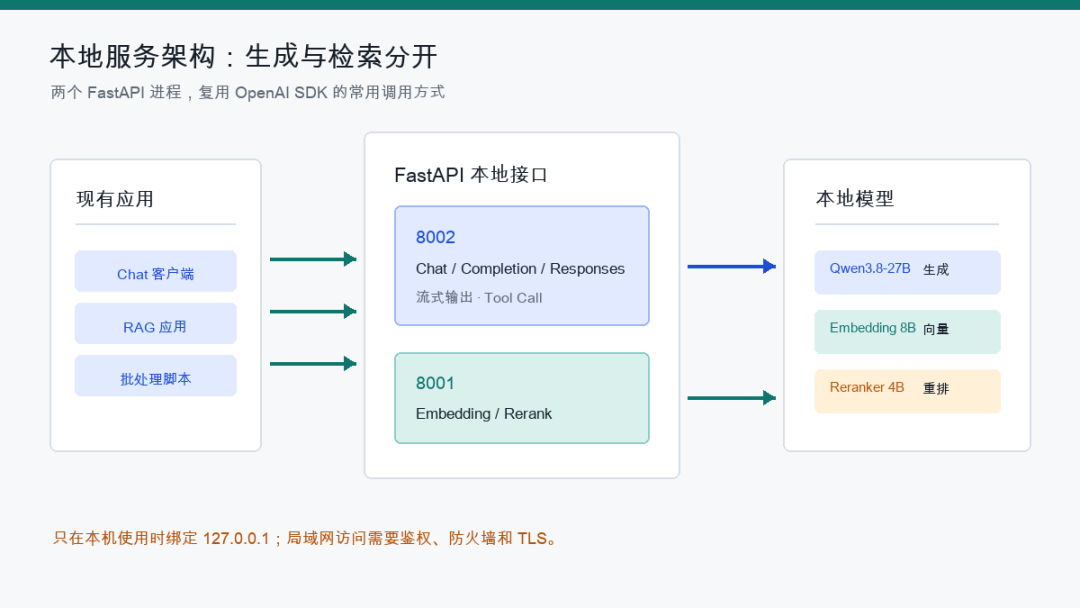Click the 生成 tag beside Qwen3.8-27B
This screenshot has height=608, width=1080.
936,270
